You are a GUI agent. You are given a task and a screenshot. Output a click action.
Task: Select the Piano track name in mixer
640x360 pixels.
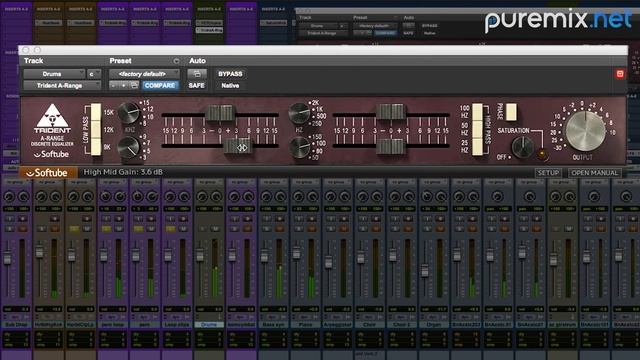click(305, 324)
